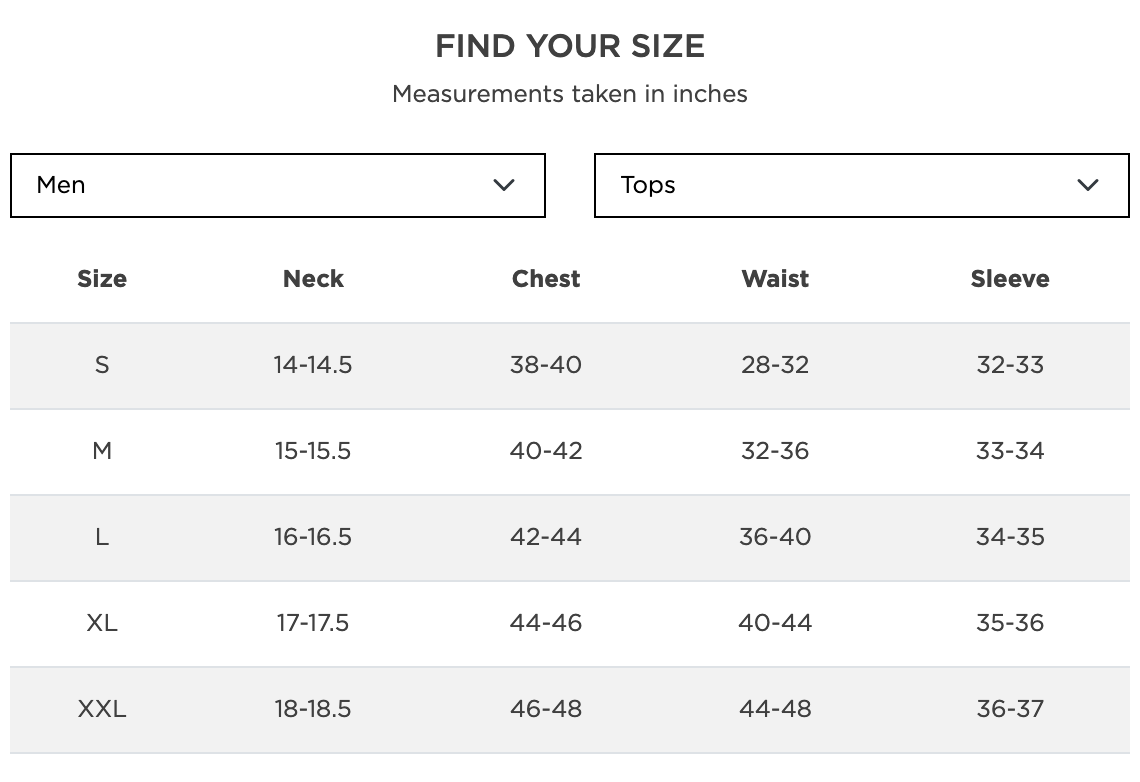Open the Men category dropdown
The width and height of the screenshot is (1140, 782).
[x=277, y=185]
